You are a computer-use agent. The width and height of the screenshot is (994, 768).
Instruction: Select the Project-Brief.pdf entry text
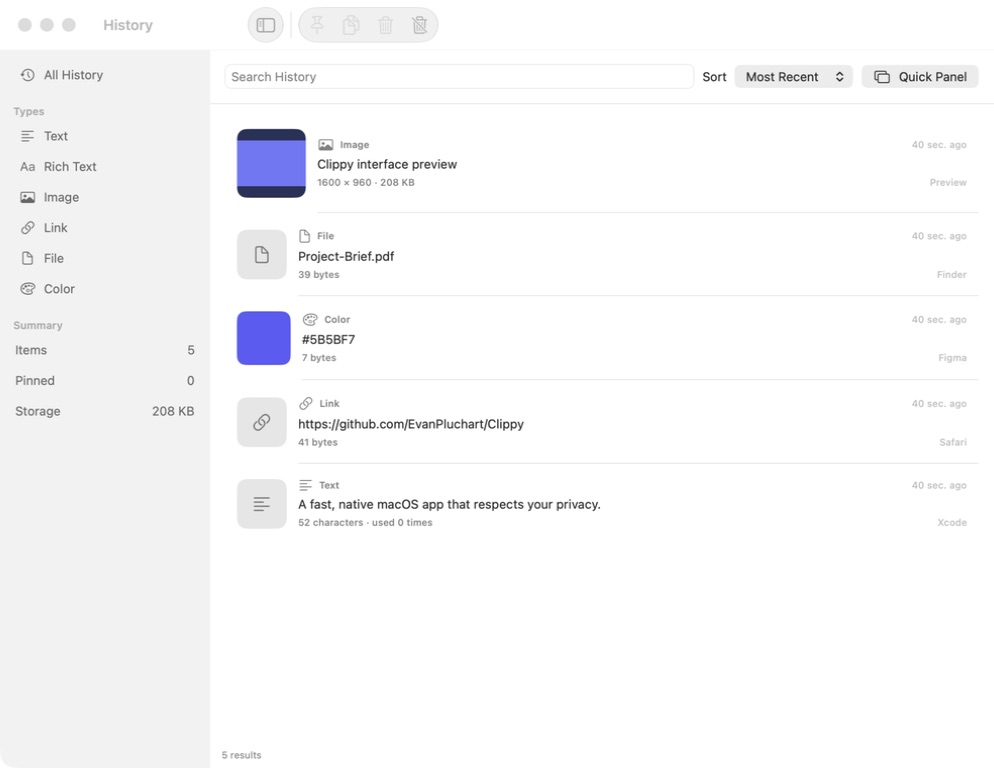point(346,256)
